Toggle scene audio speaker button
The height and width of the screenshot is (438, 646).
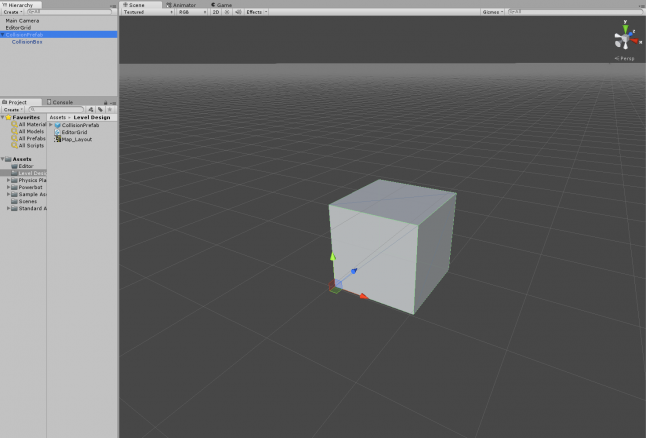click(237, 12)
